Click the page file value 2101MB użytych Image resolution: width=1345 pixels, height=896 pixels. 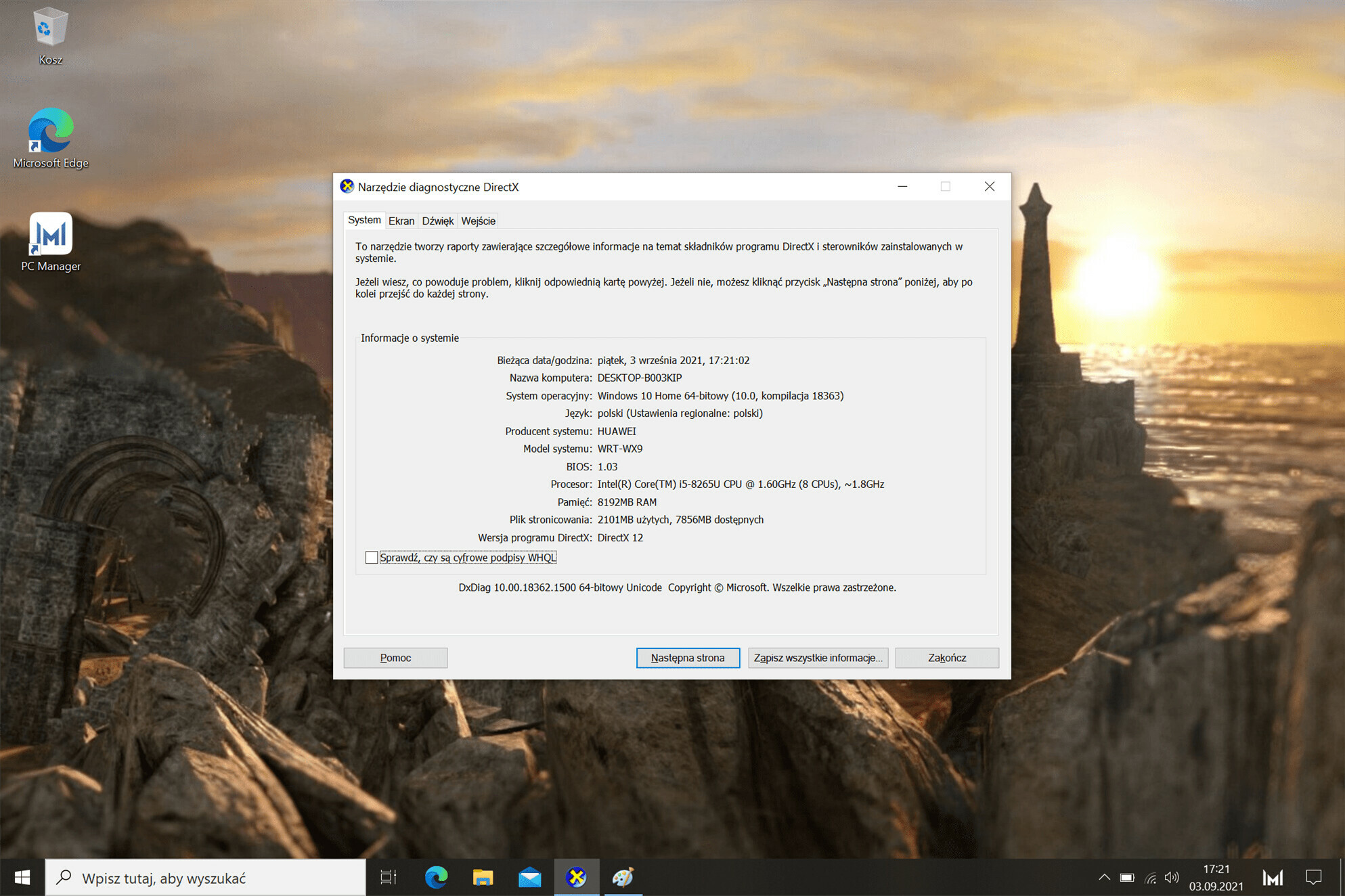point(680,520)
